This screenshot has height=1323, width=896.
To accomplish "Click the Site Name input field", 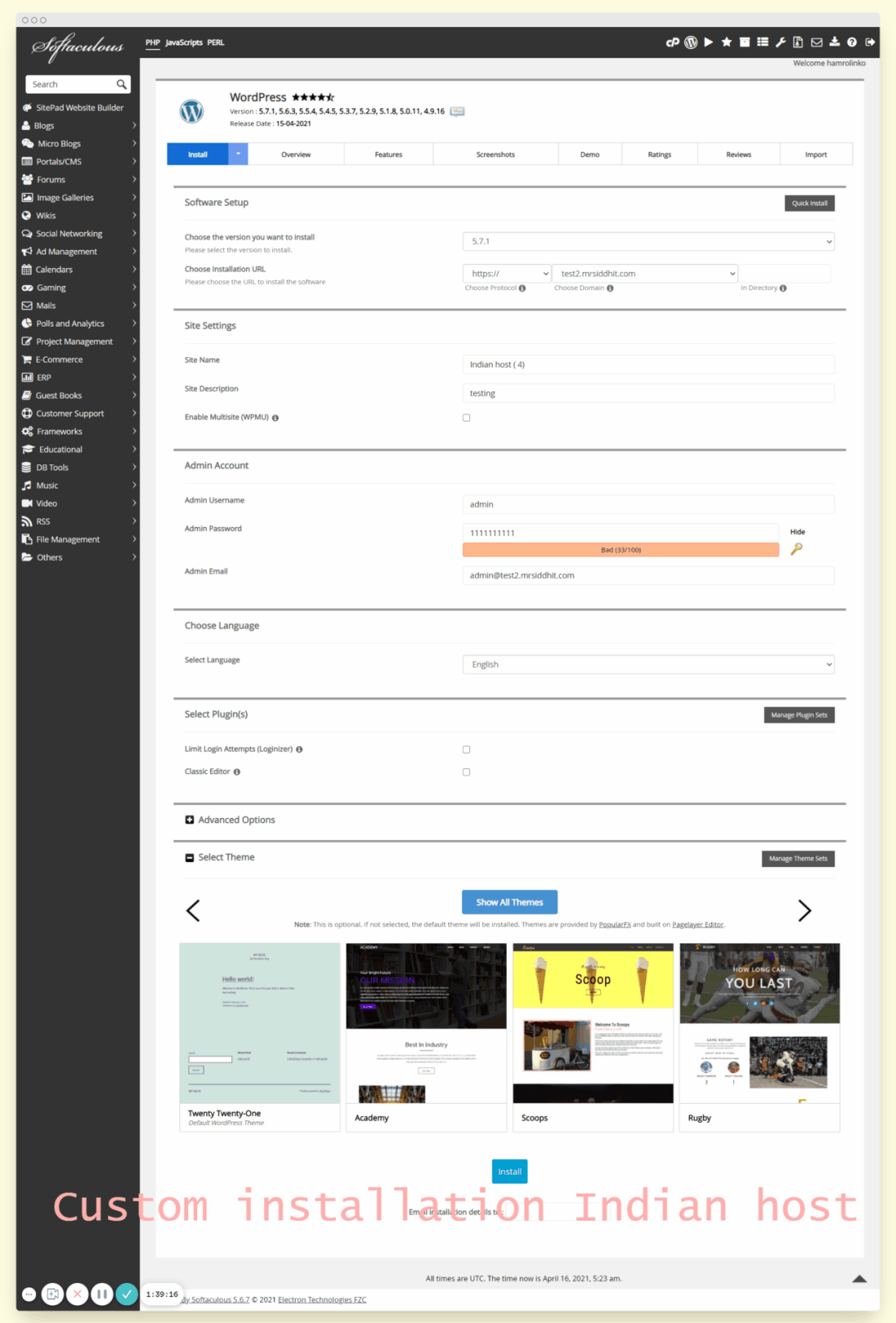I will tap(649, 365).
